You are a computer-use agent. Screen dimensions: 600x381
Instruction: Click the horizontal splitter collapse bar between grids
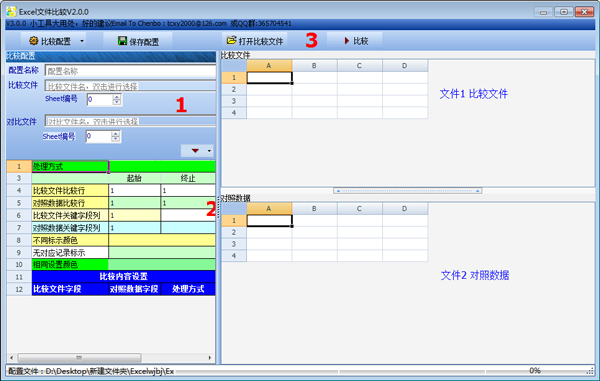click(408, 190)
